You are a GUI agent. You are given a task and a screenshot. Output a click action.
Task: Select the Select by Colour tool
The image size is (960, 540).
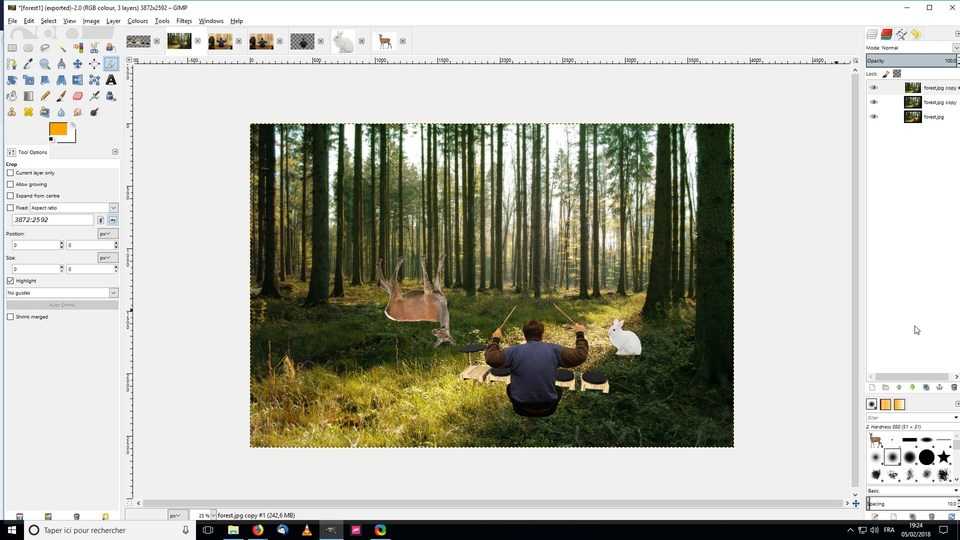(78, 48)
